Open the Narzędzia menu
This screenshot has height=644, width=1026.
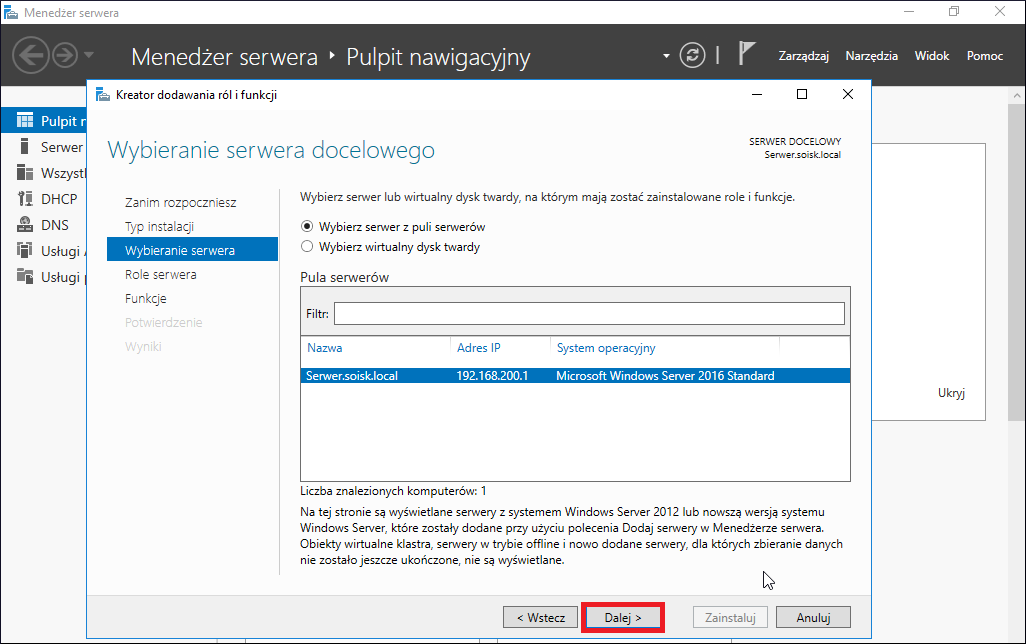[x=872, y=56]
